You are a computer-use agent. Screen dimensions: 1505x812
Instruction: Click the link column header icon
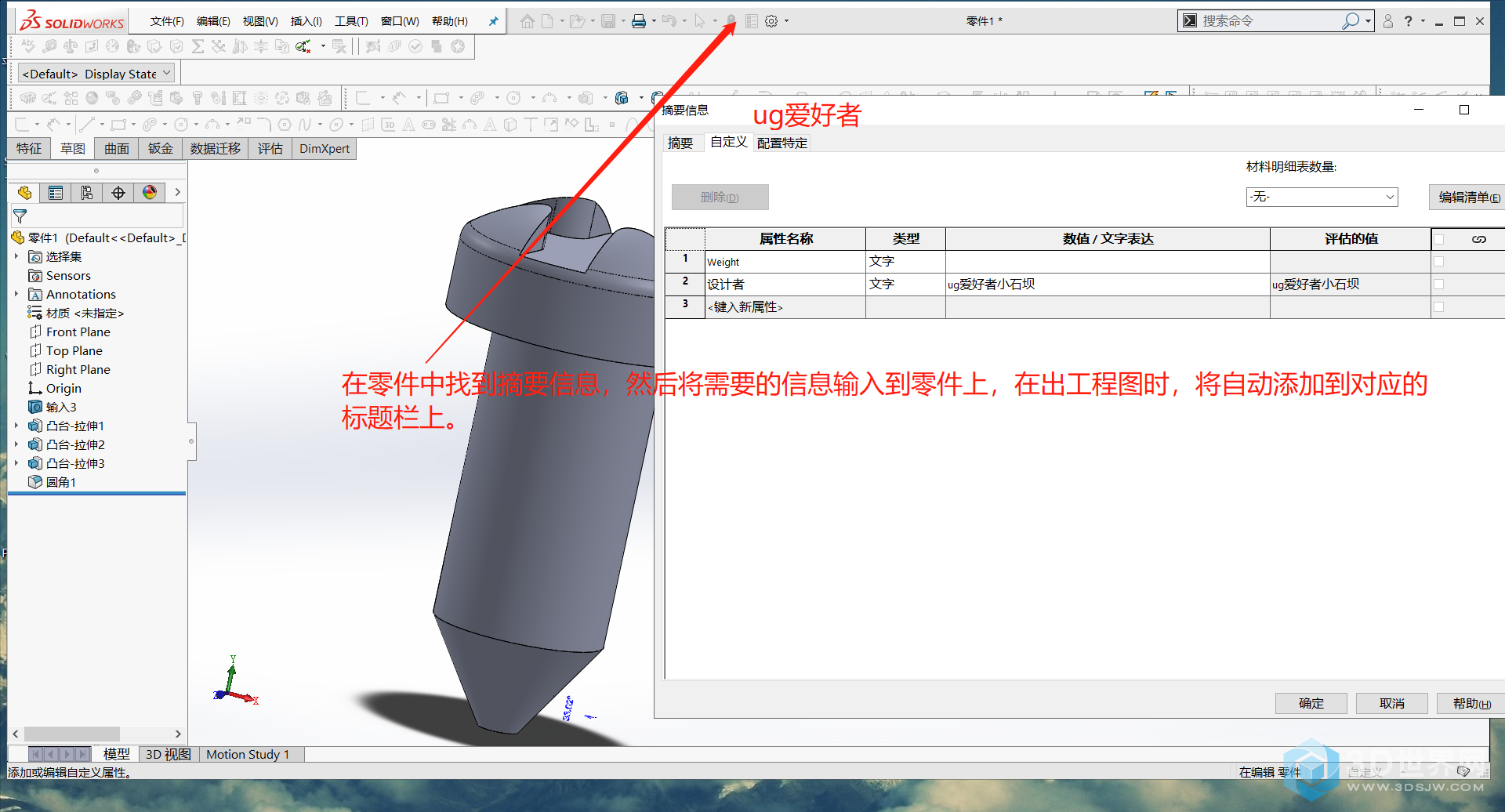click(1478, 239)
